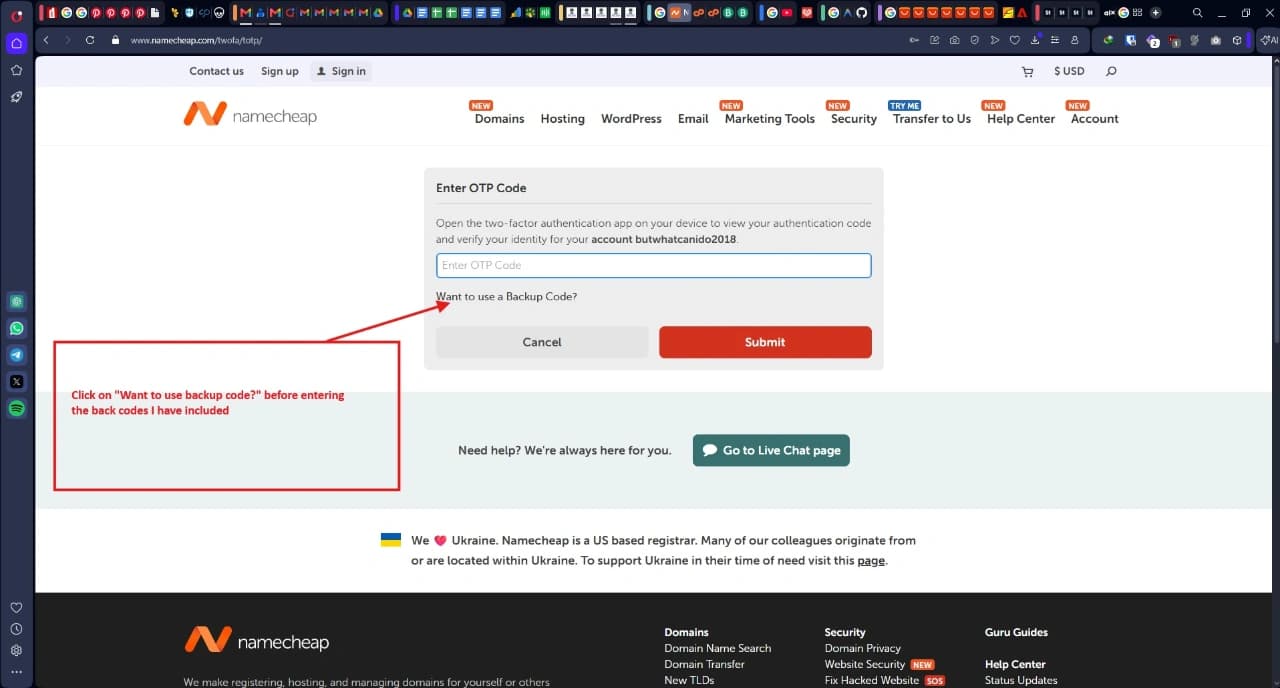This screenshot has height=688, width=1280.
Task: Click the sidebar rocket icon
Action: coord(17,97)
